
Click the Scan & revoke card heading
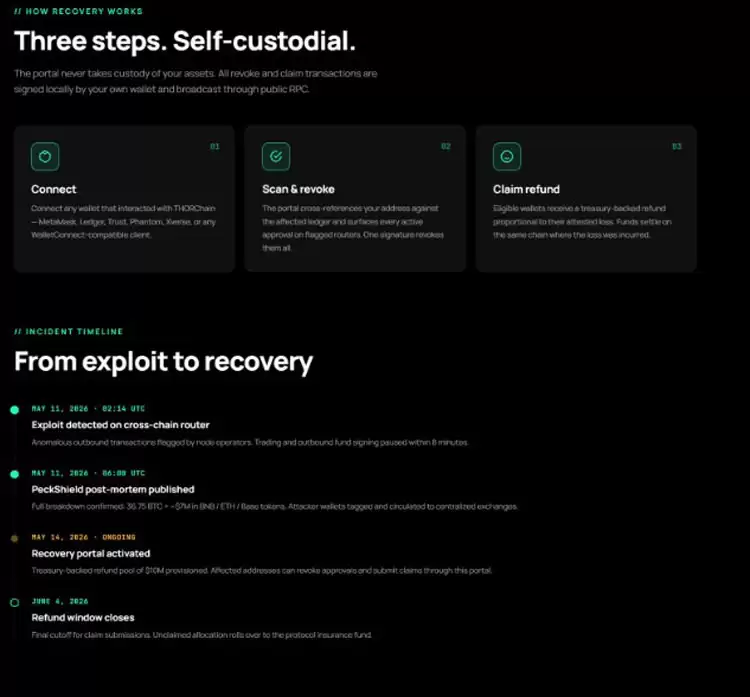(298, 189)
